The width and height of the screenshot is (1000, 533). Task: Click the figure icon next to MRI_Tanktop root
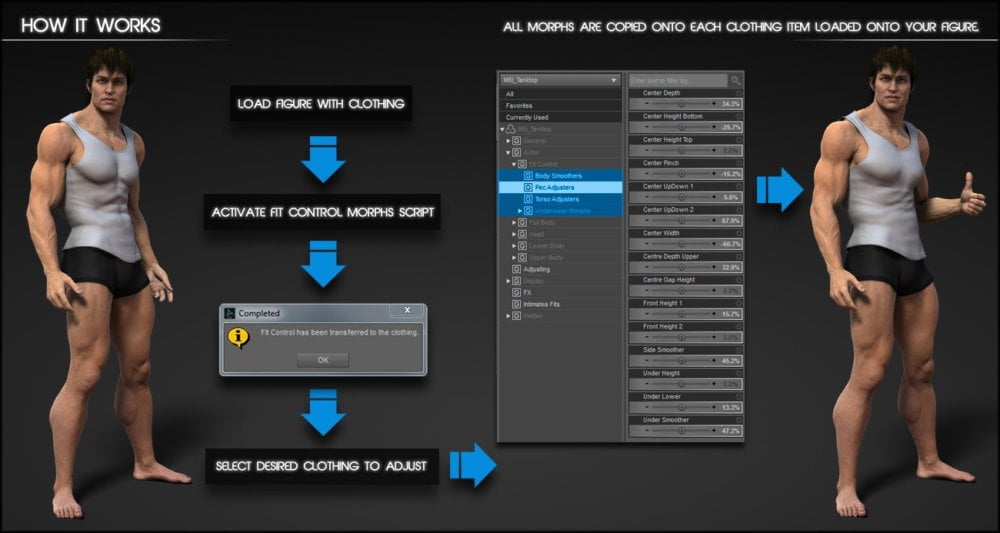[x=511, y=129]
